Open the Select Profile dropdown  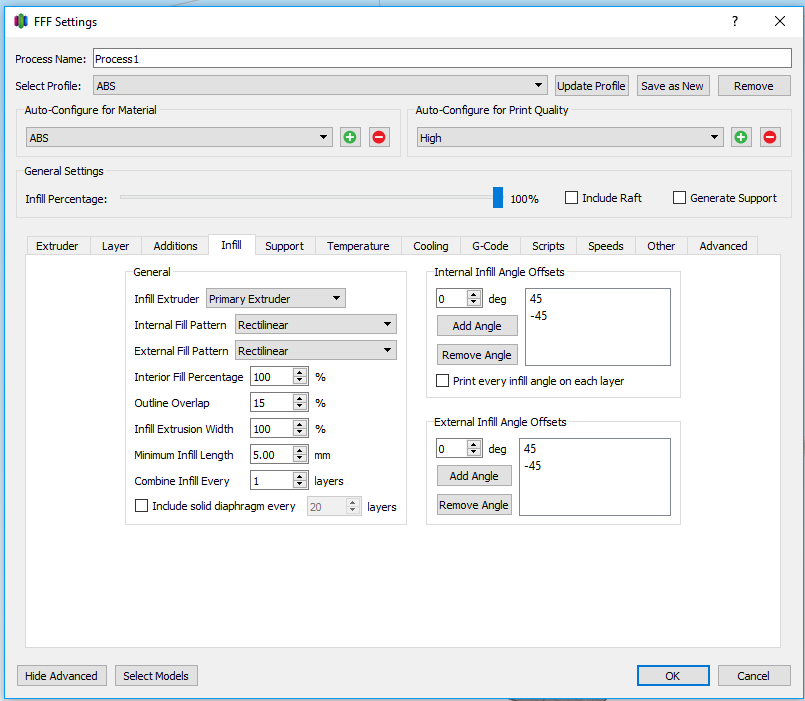[x=320, y=85]
